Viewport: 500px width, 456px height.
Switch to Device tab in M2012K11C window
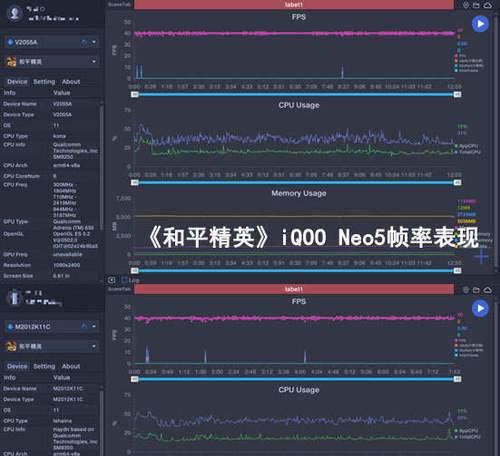point(17,366)
